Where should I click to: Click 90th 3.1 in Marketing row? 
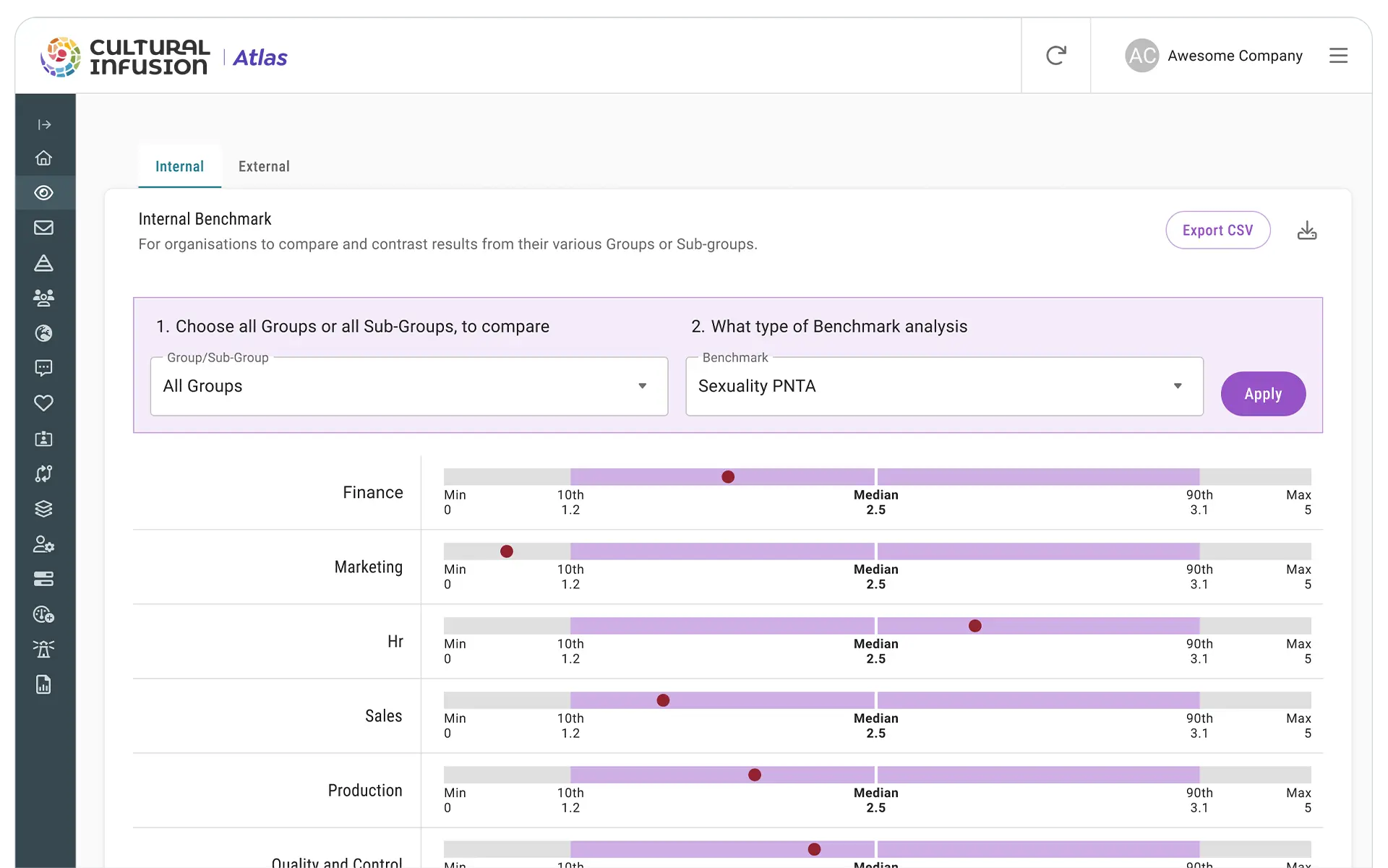[1199, 577]
